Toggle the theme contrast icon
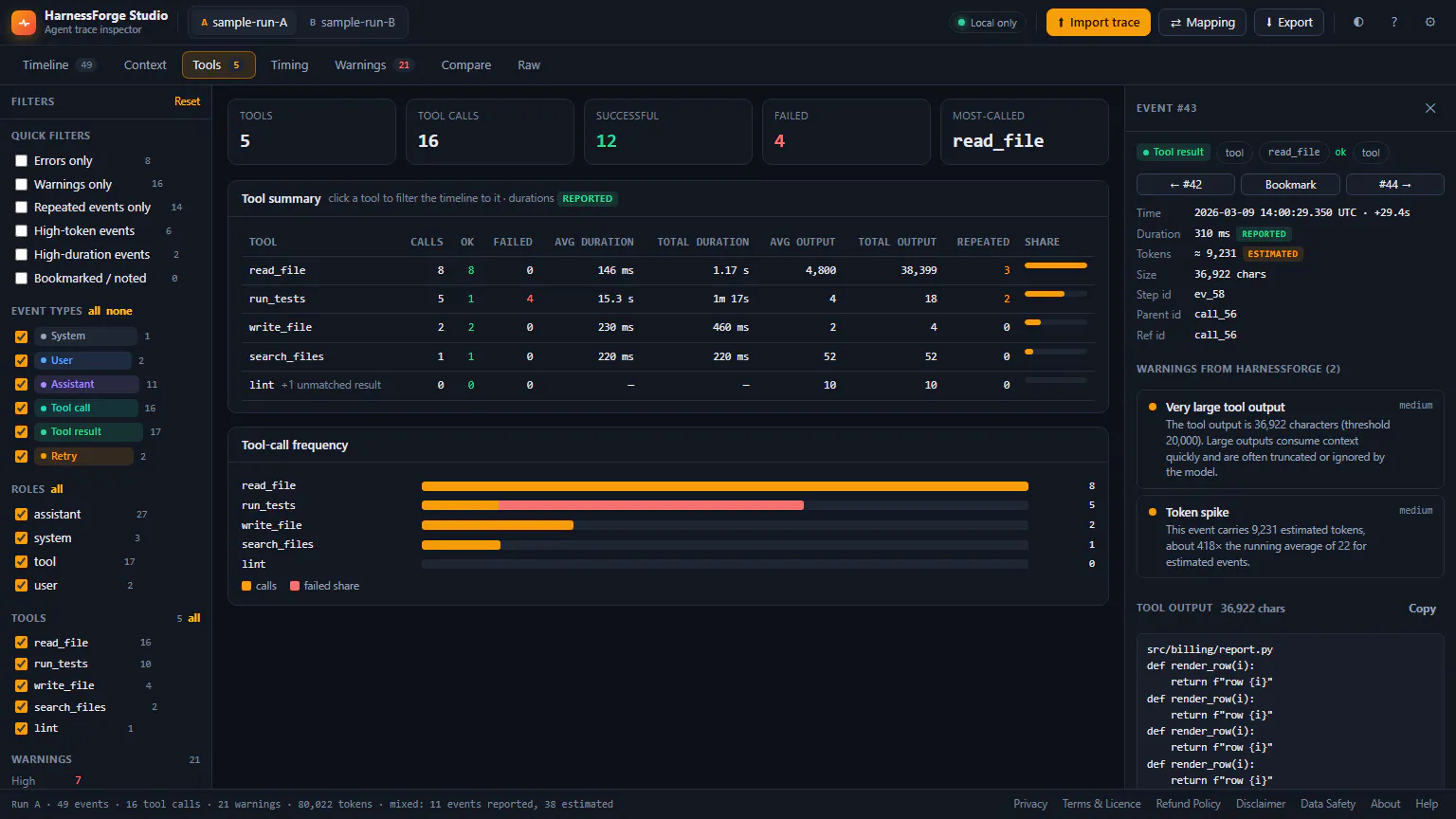 (x=1358, y=22)
